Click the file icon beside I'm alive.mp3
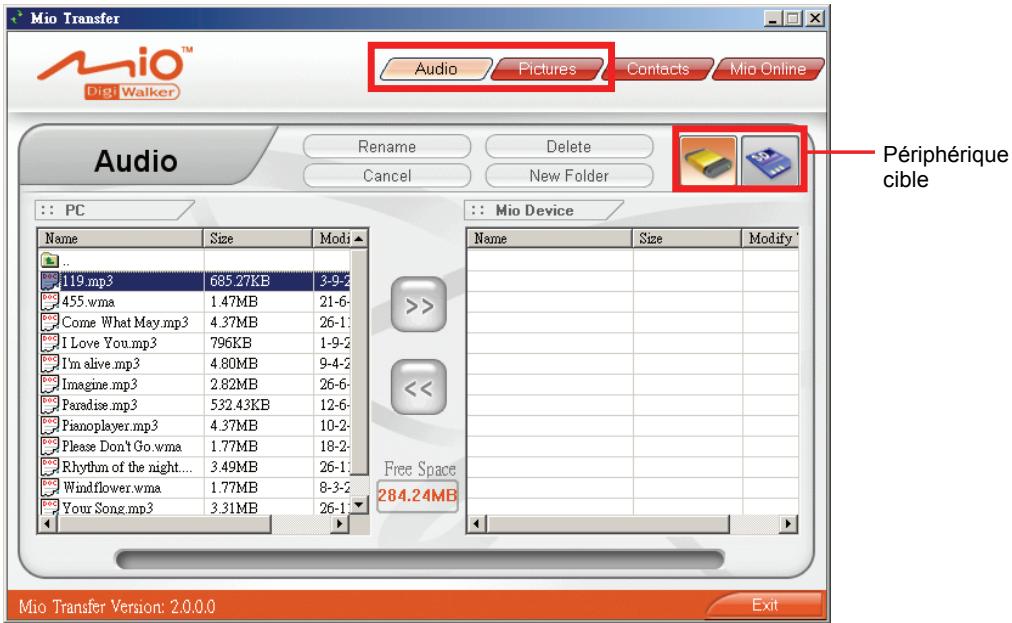The image size is (1012, 623). [x=50, y=363]
